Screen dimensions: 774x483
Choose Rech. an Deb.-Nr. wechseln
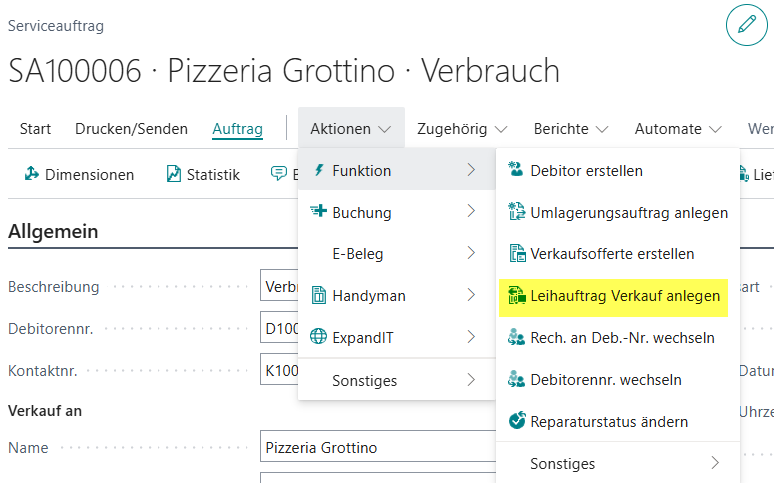point(622,337)
